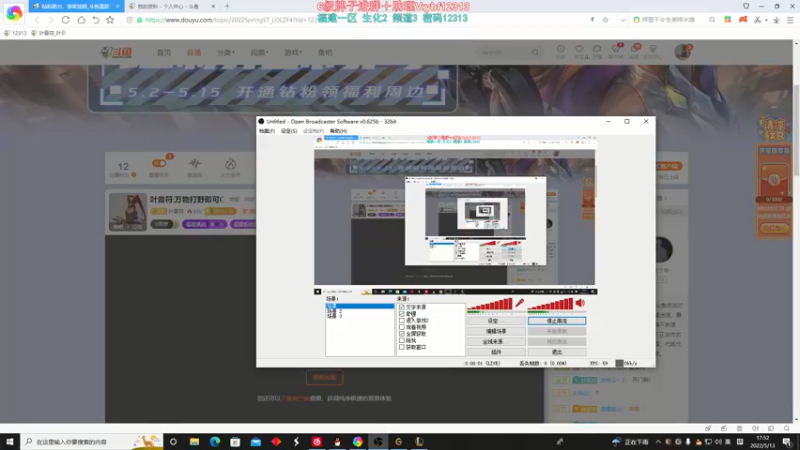The width and height of the screenshot is (800, 450).
Task: Click the Douyu site logo
Action: pos(116,52)
